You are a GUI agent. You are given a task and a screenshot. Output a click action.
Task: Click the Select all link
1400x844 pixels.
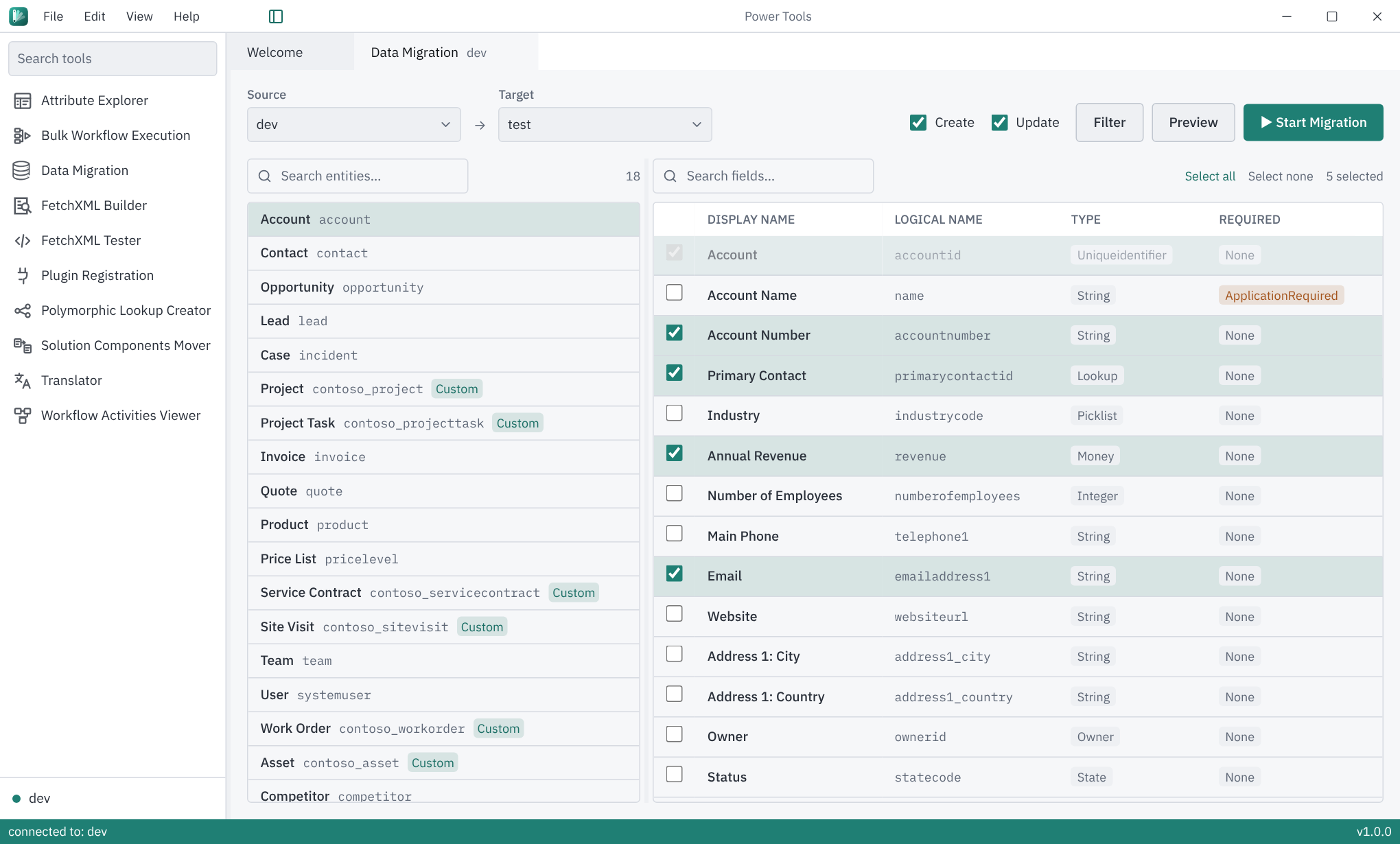pyautogui.click(x=1209, y=176)
